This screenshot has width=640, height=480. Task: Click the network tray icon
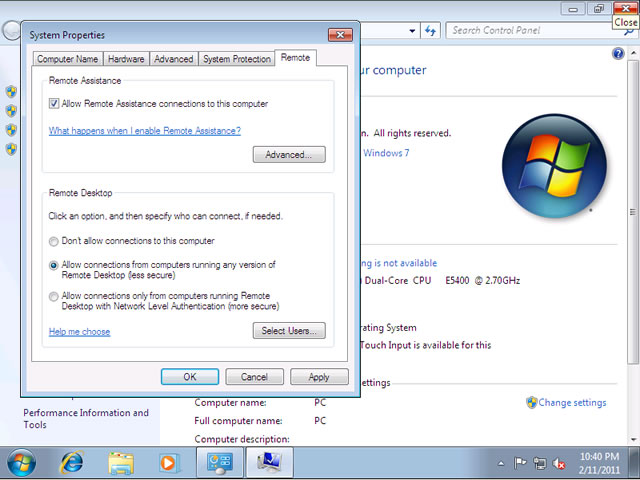(x=540, y=463)
